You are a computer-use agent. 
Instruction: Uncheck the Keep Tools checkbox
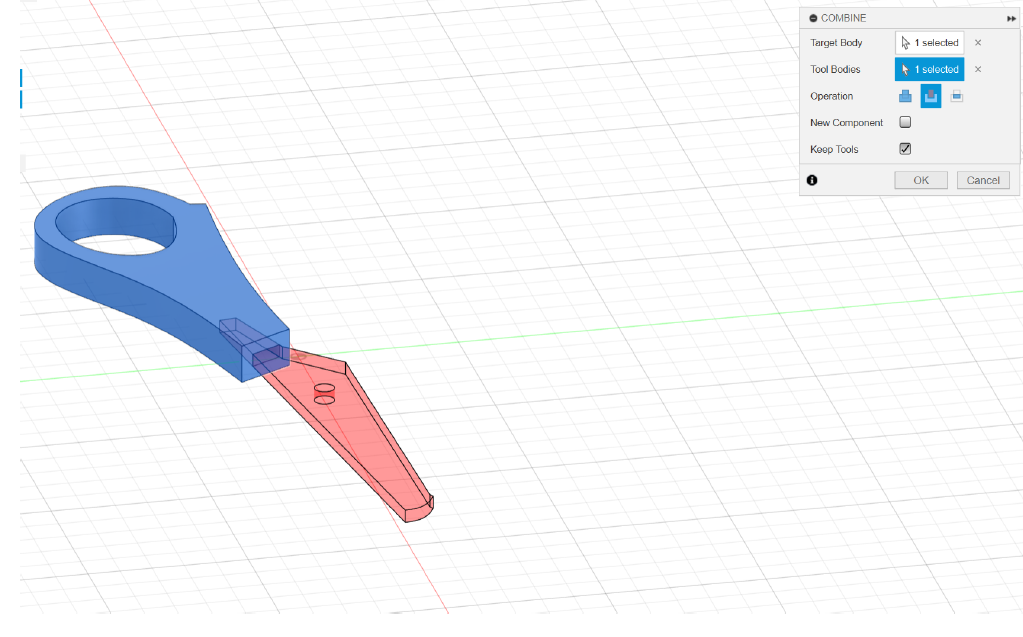tap(905, 149)
